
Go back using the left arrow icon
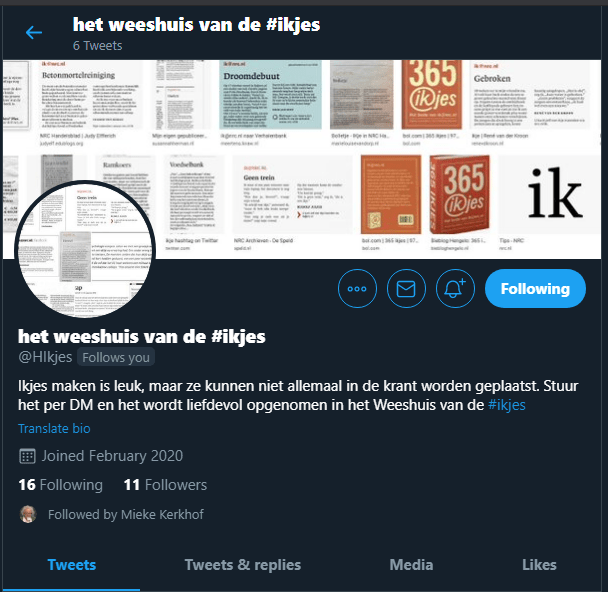(x=34, y=33)
